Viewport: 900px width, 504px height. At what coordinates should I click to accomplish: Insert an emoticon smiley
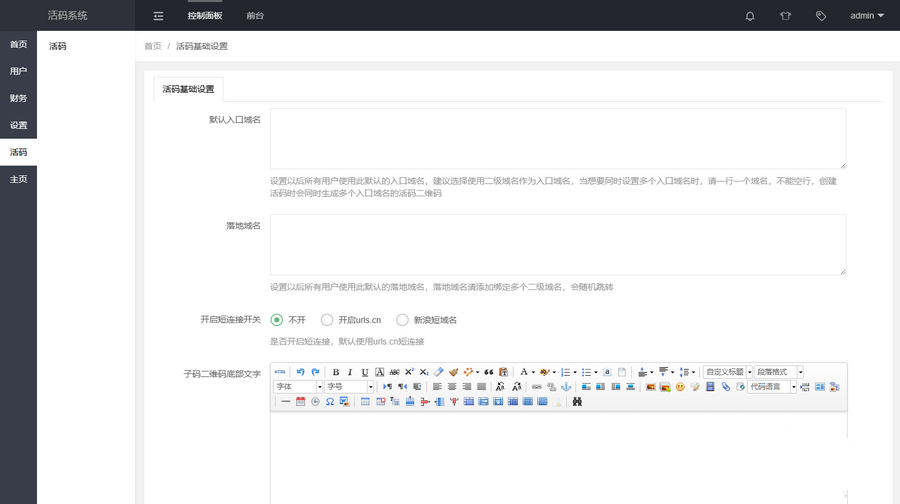click(680, 387)
